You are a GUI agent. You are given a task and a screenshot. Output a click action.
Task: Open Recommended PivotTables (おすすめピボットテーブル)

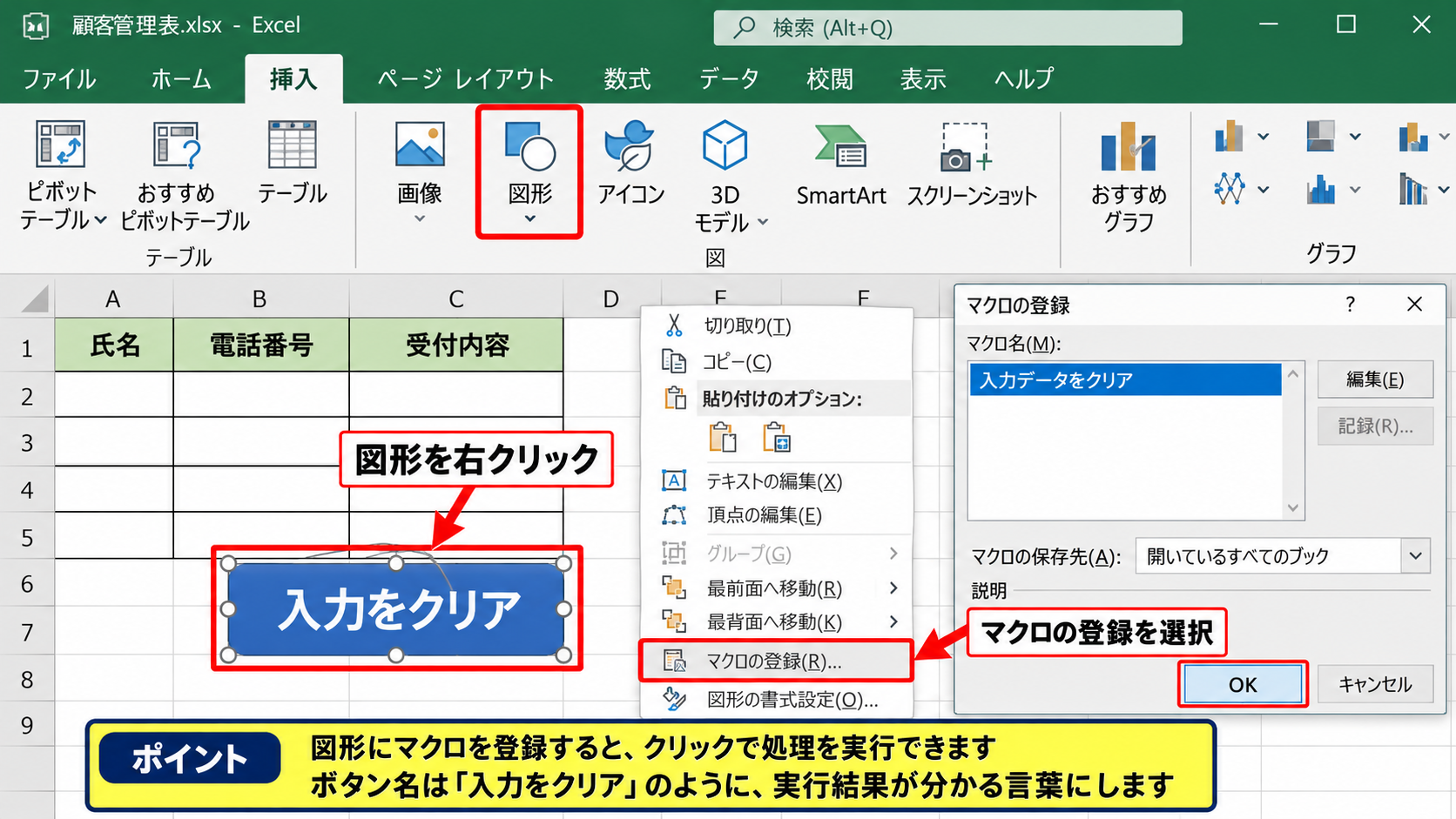click(x=185, y=176)
